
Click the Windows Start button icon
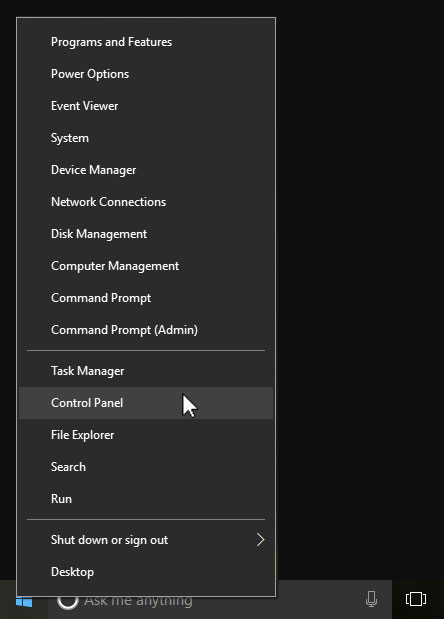coord(24,602)
